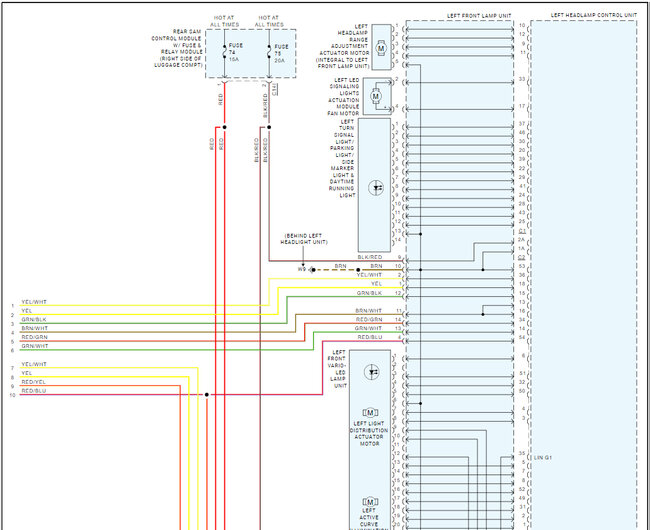
Task: Click the LED symbol in turn signal light block
Action: tap(377, 187)
